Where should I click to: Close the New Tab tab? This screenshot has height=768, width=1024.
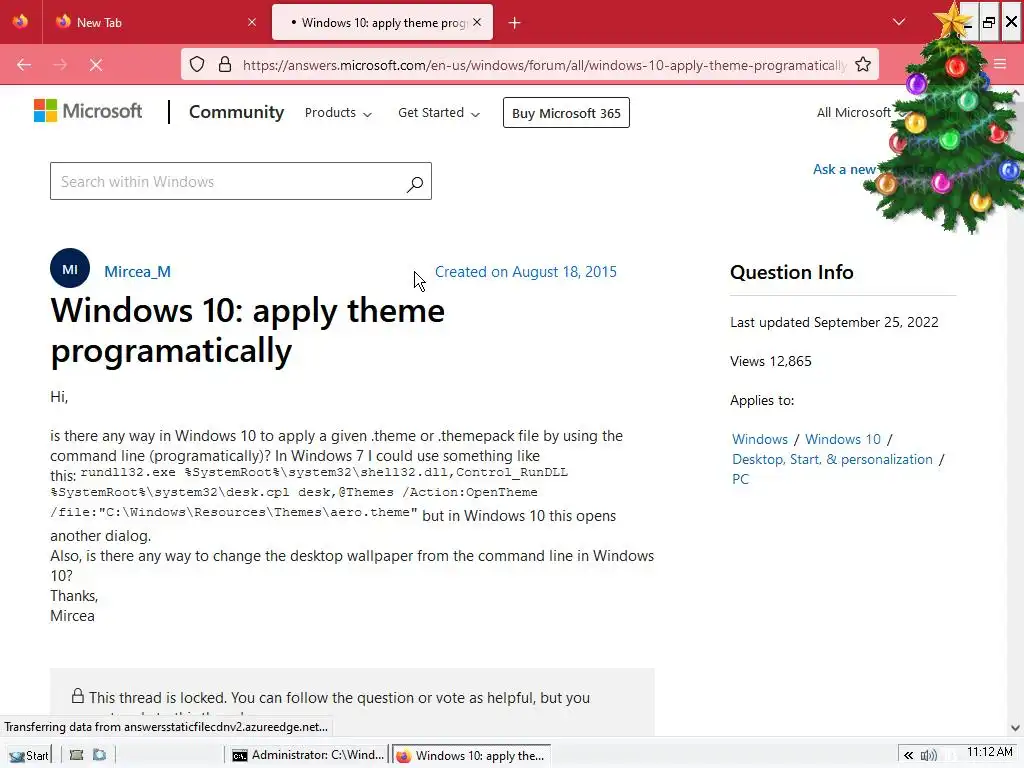pos(252,22)
